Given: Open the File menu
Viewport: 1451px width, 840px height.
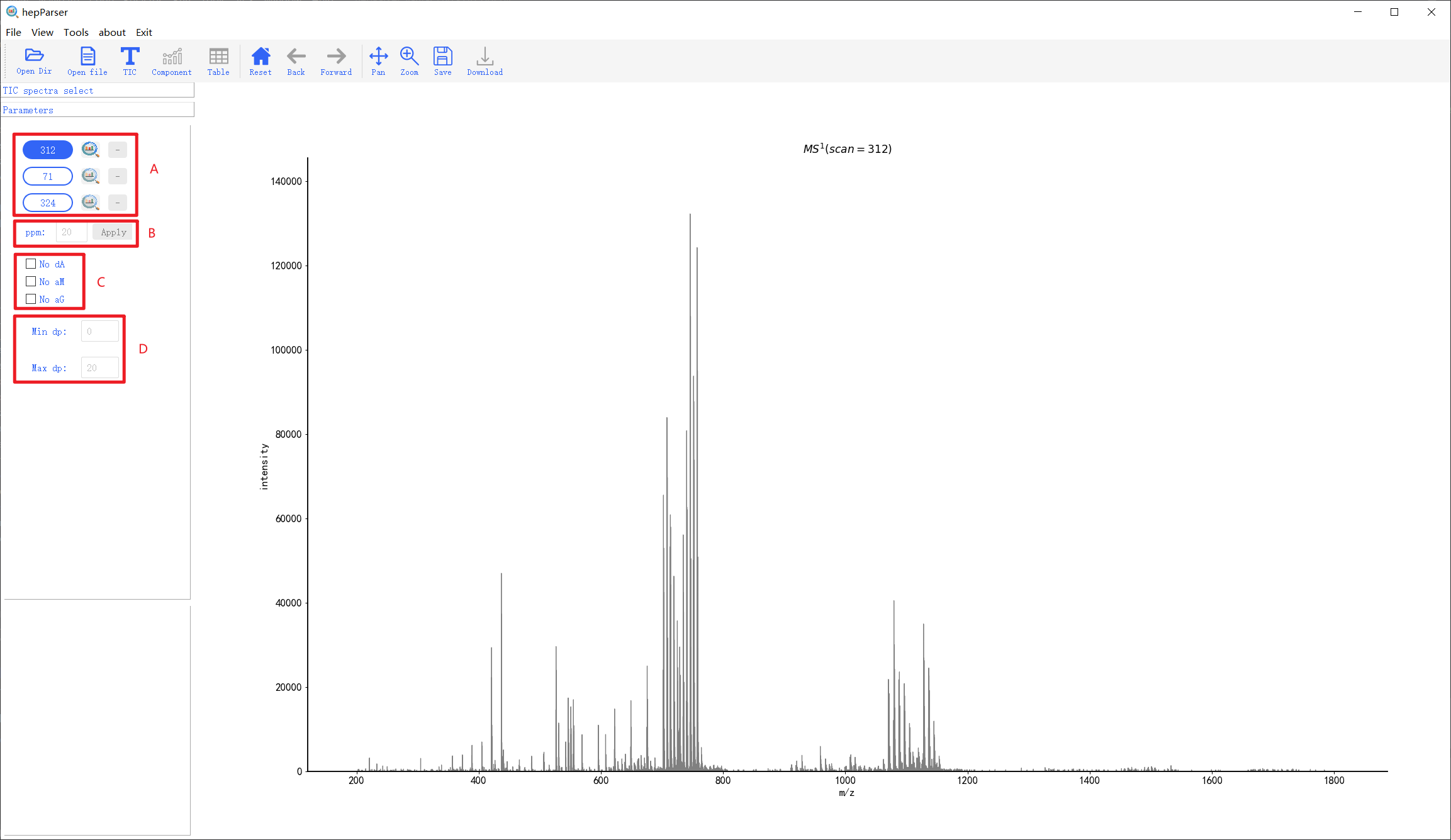Looking at the screenshot, I should point(13,32).
